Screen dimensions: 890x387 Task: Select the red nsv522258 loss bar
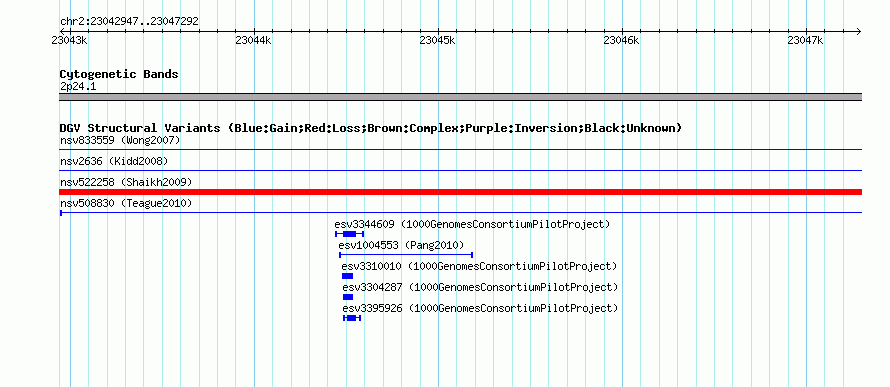(460, 192)
